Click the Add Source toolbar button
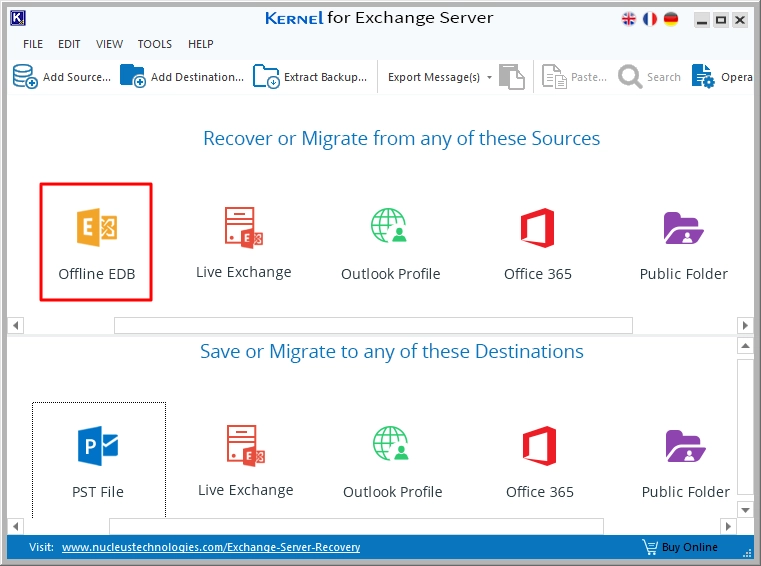Viewport: 761px width, 566px height. click(x=62, y=77)
